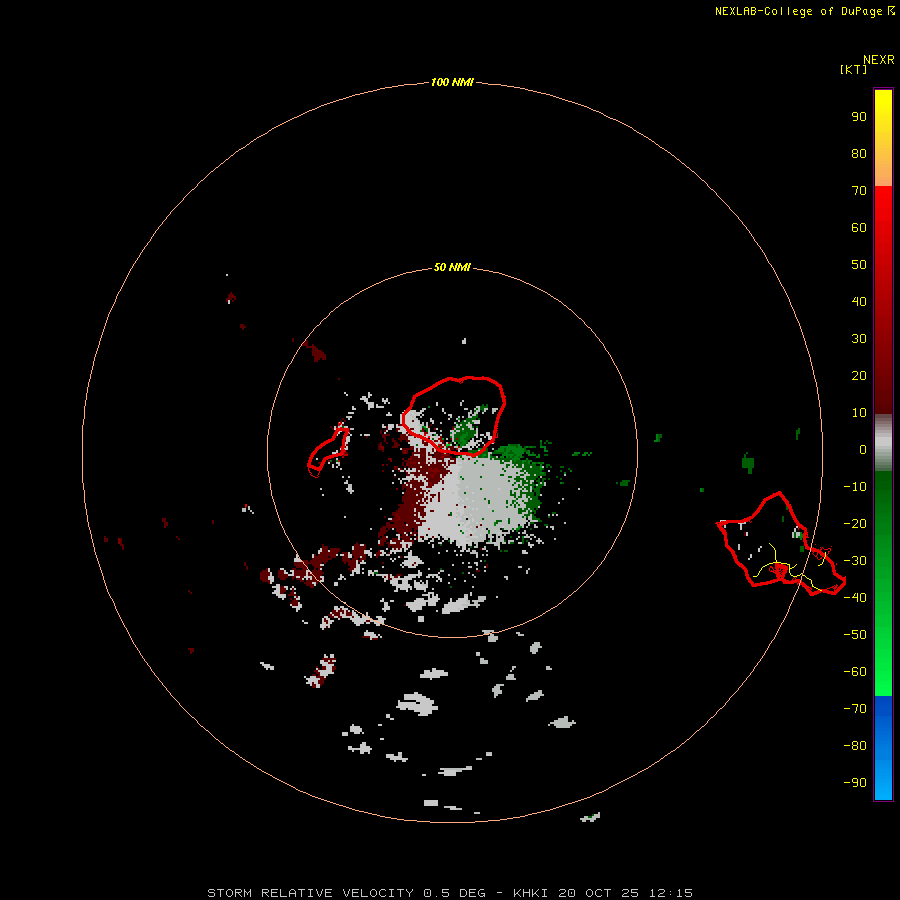Click the -50 value on velocity scale
900x900 pixels.
click(855, 635)
